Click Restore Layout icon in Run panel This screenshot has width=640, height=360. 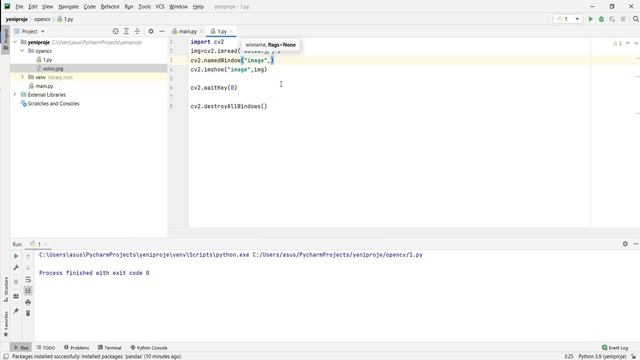pyautogui.click(x=16, y=296)
